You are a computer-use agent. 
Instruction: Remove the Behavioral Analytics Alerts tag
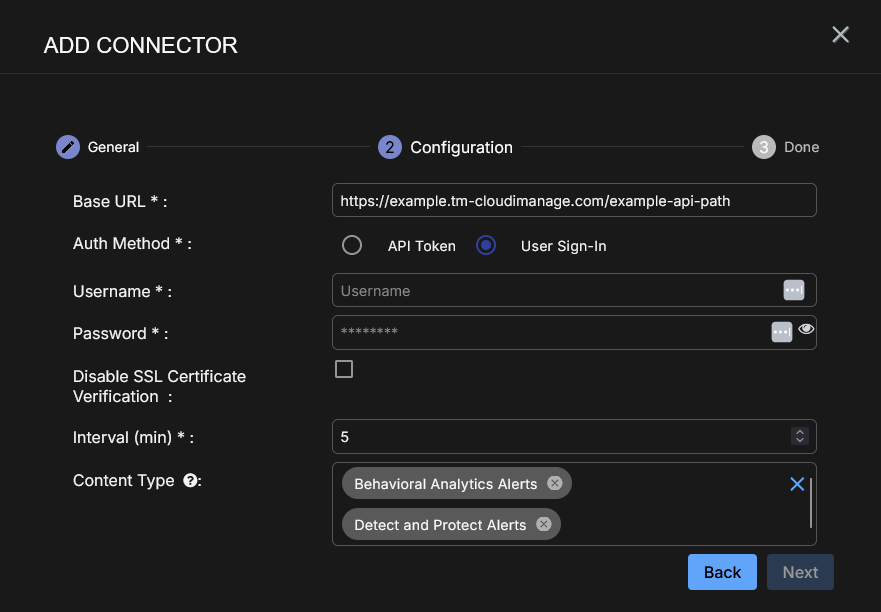point(555,484)
